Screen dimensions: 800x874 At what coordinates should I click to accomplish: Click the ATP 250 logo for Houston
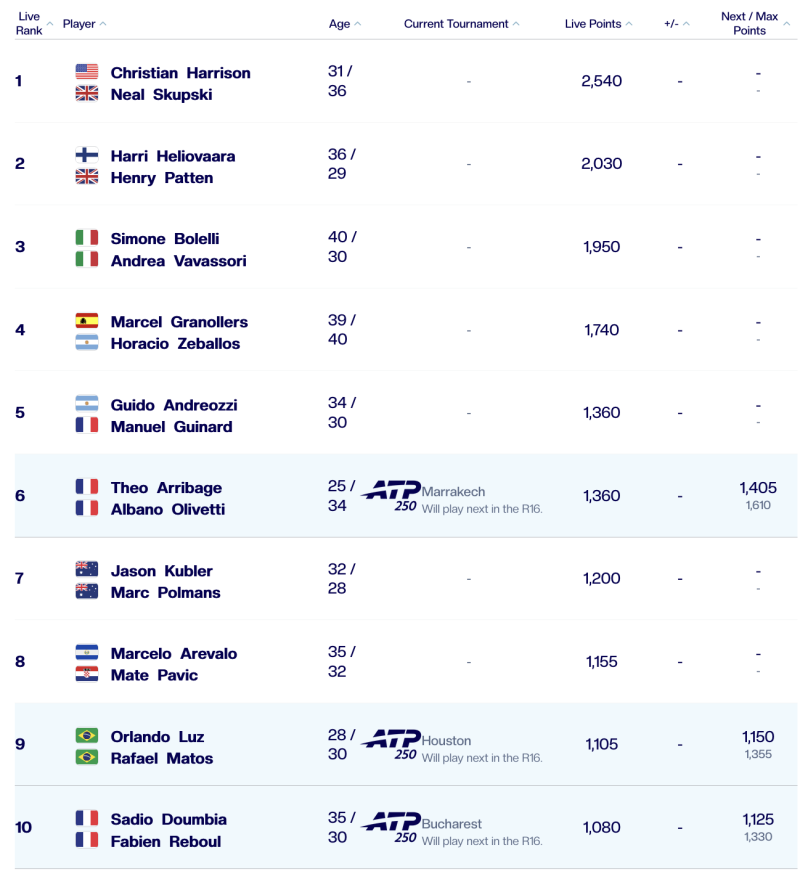pos(390,744)
